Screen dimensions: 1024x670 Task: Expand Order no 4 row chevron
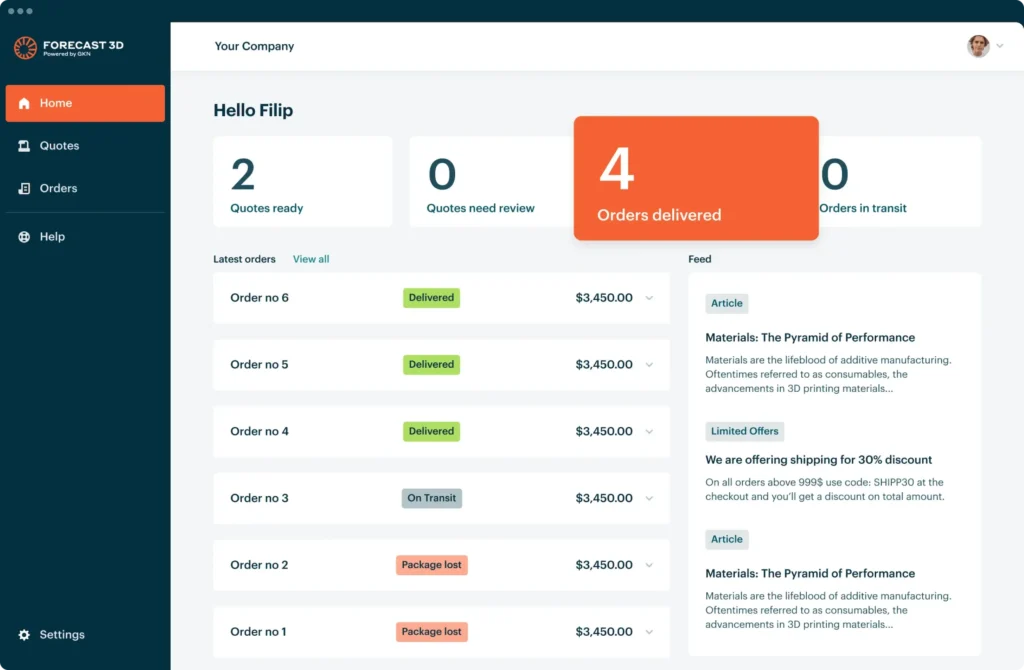point(649,432)
